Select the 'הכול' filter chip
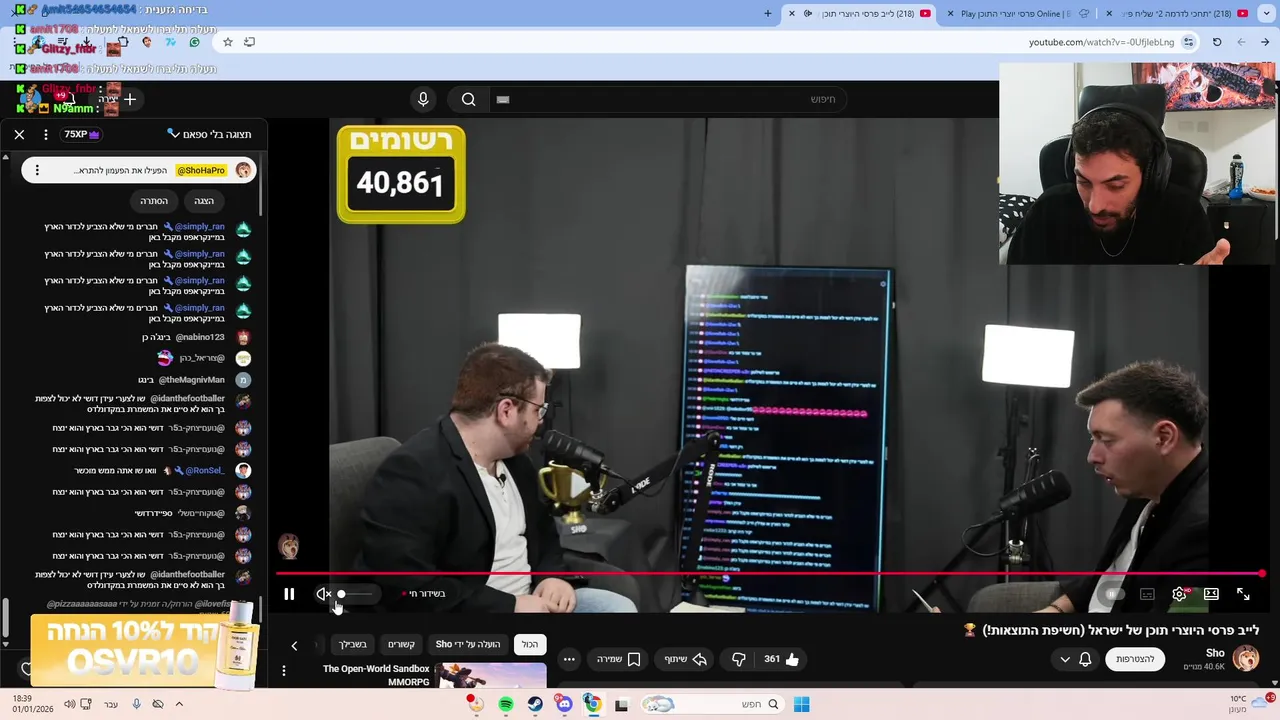The height and width of the screenshot is (720, 1280). [x=529, y=645]
